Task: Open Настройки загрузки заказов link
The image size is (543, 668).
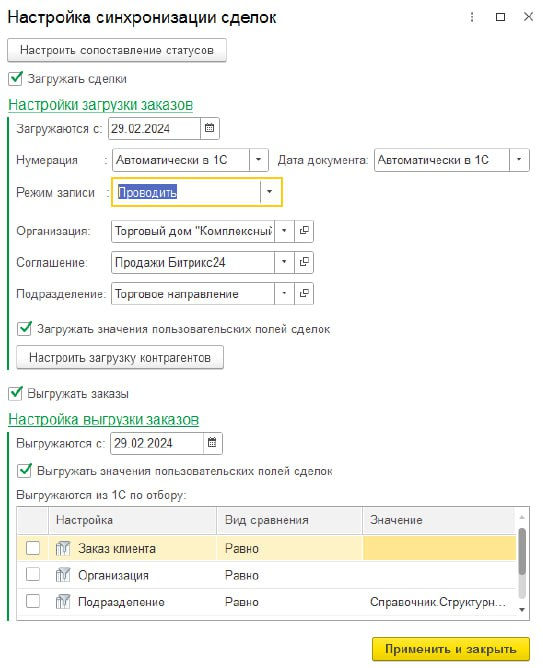Action: (101, 105)
